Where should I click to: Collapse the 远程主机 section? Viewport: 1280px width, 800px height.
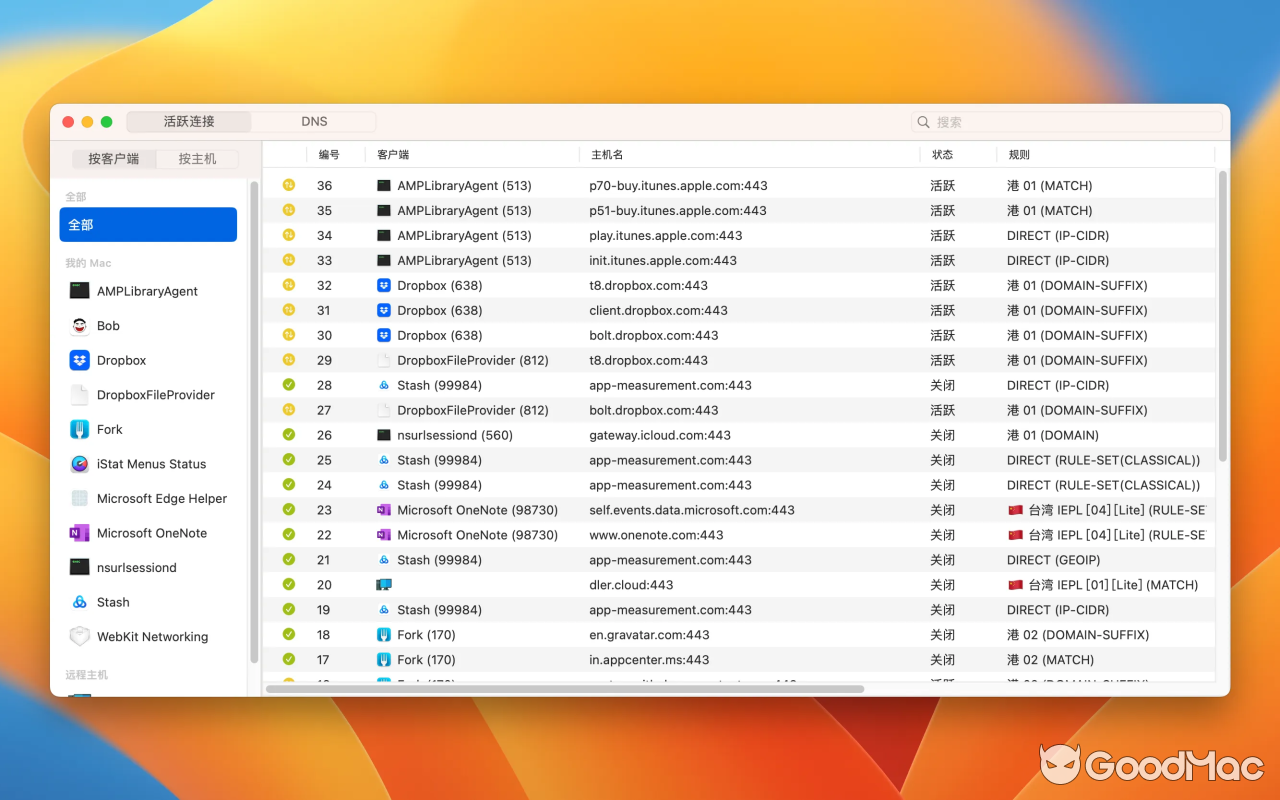pos(86,675)
